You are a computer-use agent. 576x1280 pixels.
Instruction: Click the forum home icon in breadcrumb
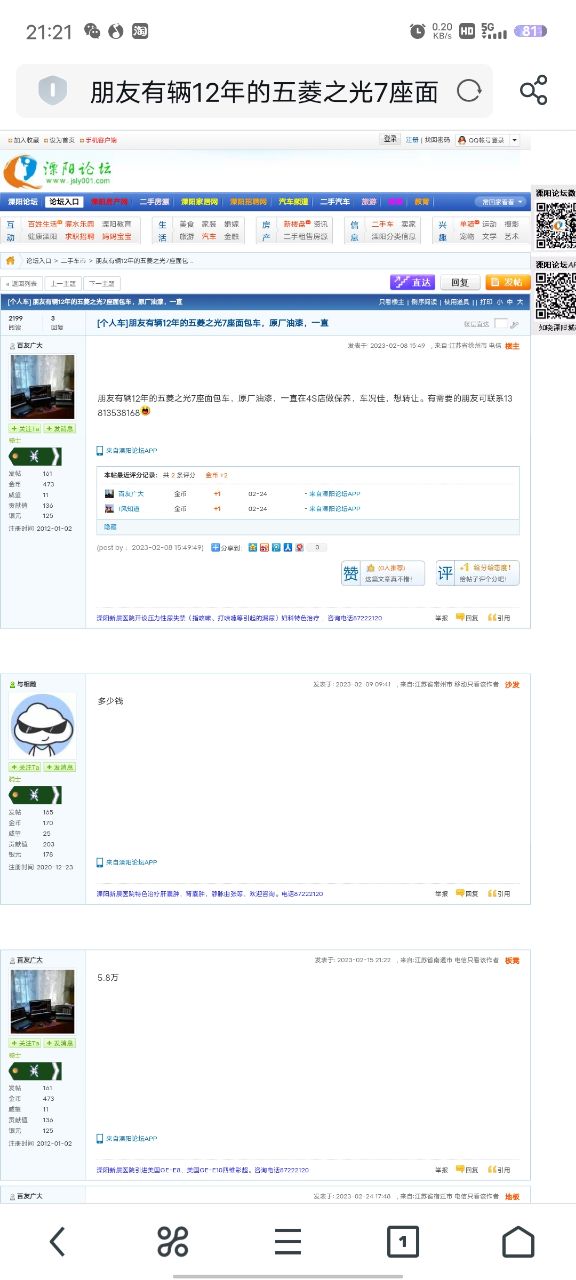click(x=11, y=260)
